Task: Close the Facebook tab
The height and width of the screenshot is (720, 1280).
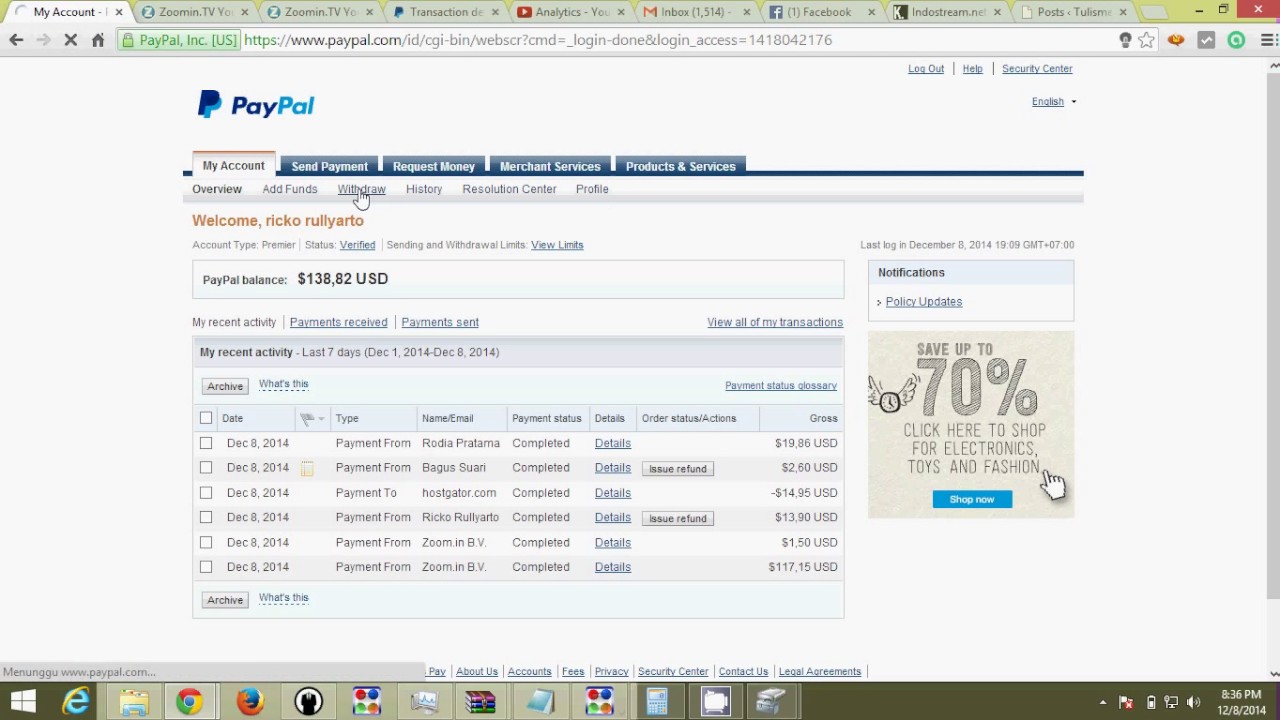Action: click(871, 12)
